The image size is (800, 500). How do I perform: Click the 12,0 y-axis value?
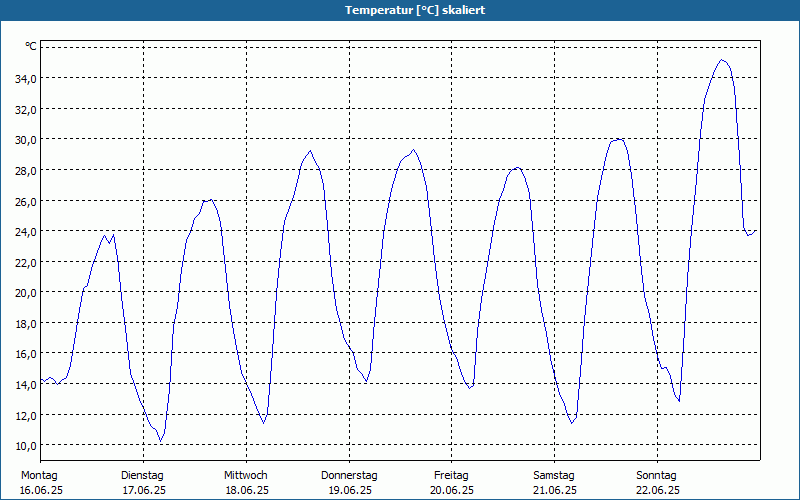(27, 415)
